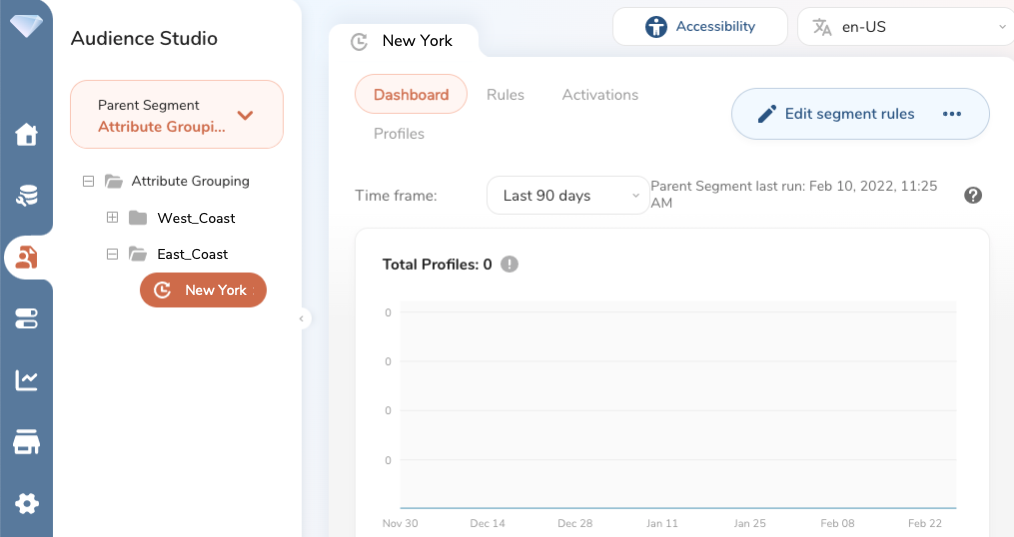Switch to the Activations tab

pyautogui.click(x=600, y=95)
